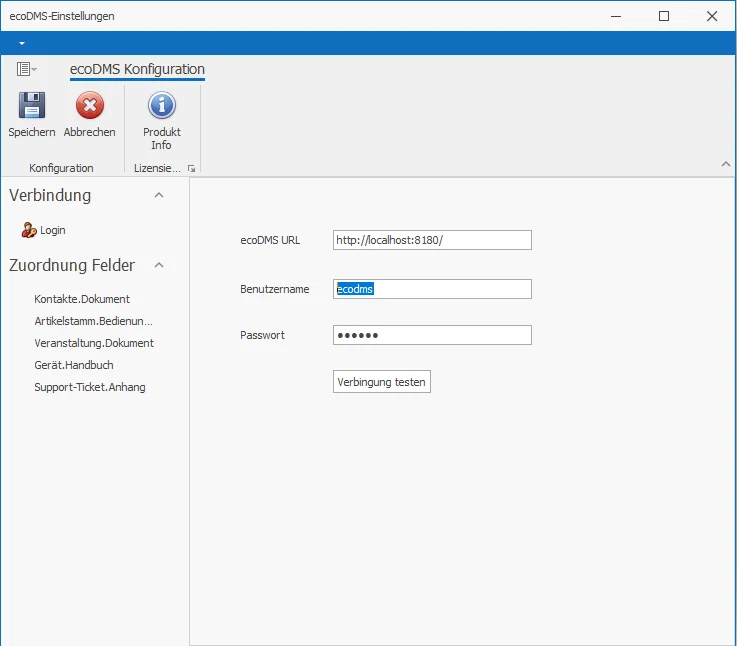
Task: Click the Passwort input field
Action: click(432, 335)
